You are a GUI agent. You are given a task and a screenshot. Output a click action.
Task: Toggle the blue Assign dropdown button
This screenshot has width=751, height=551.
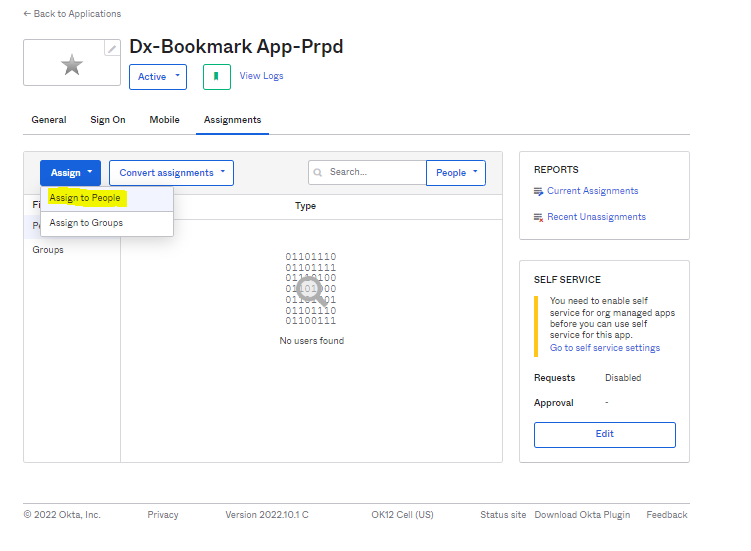(x=70, y=173)
